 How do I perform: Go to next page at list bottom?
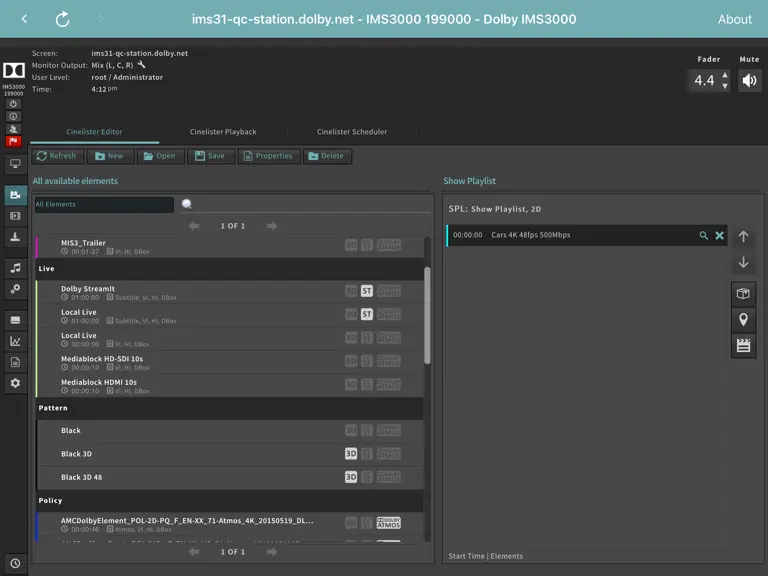tap(272, 552)
